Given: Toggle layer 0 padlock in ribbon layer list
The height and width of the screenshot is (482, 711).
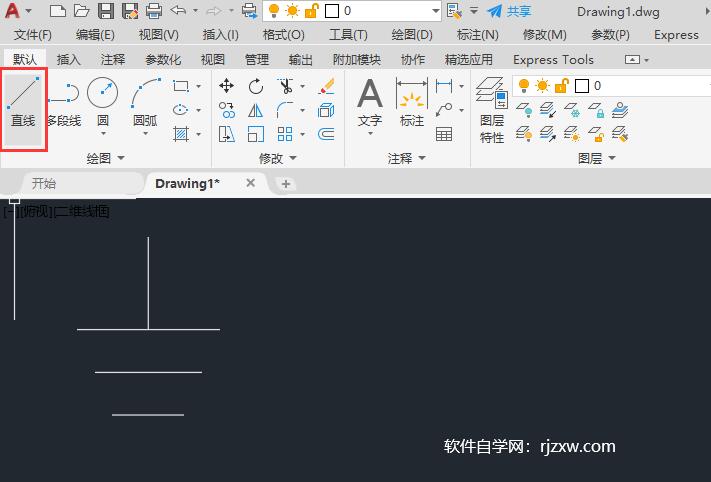Looking at the screenshot, I should [x=561, y=85].
